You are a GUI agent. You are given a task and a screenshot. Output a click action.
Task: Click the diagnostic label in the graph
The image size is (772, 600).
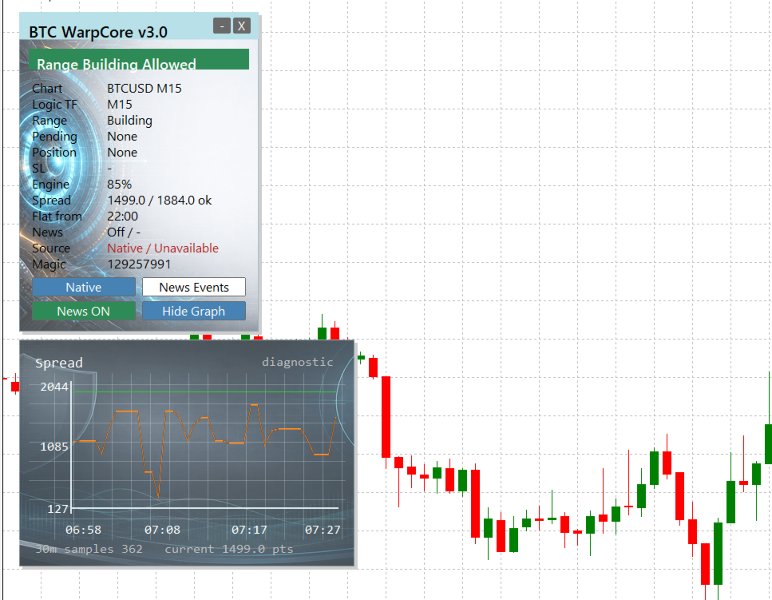pos(297,362)
